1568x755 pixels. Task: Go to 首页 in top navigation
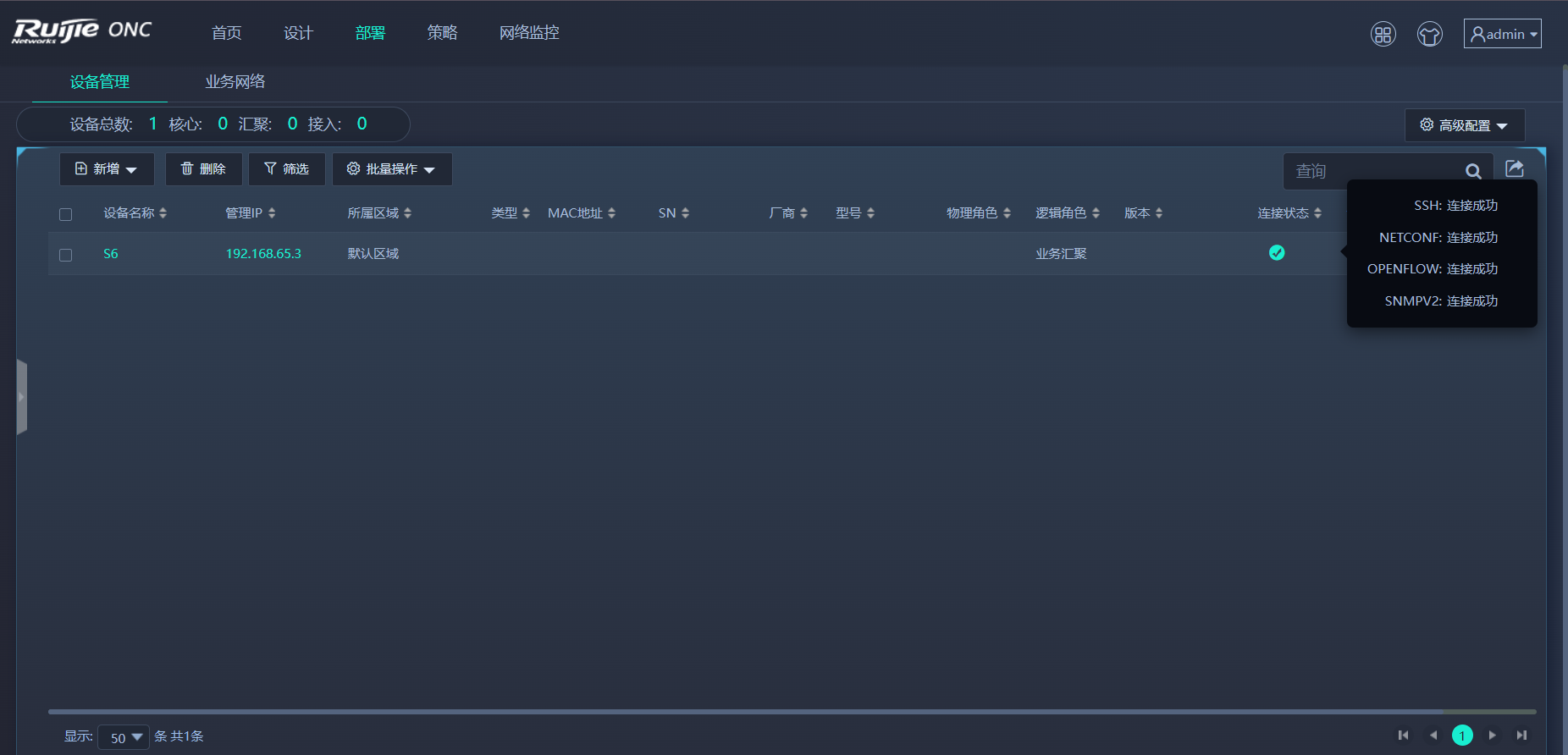click(226, 33)
